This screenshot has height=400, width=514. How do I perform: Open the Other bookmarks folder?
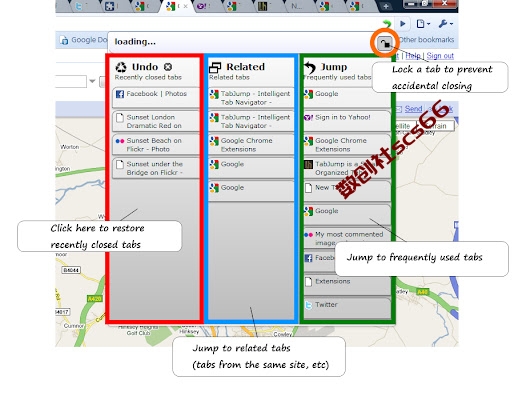point(426,40)
